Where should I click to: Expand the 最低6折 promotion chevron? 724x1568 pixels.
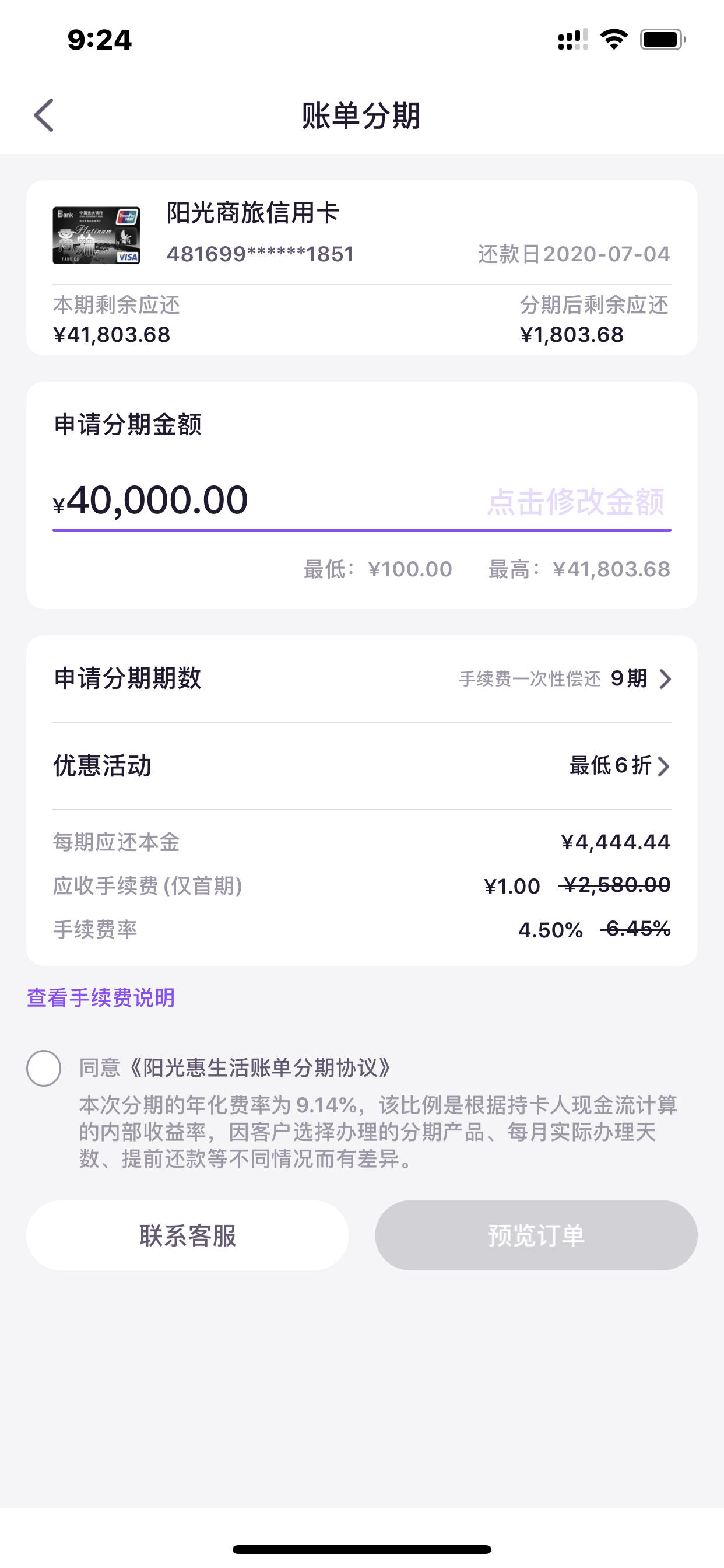coord(664,766)
